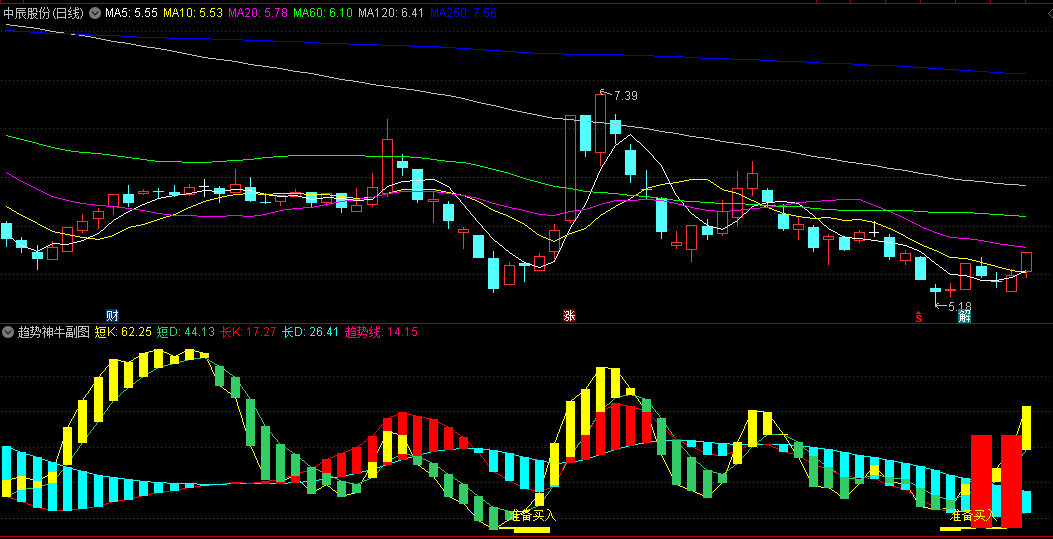Select the MA10: 5.53 indicator label
The height and width of the screenshot is (539, 1053).
pyautogui.click(x=193, y=12)
